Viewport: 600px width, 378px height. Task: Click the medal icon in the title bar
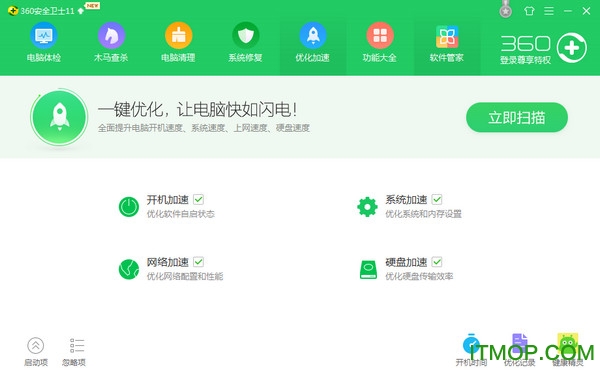506,9
